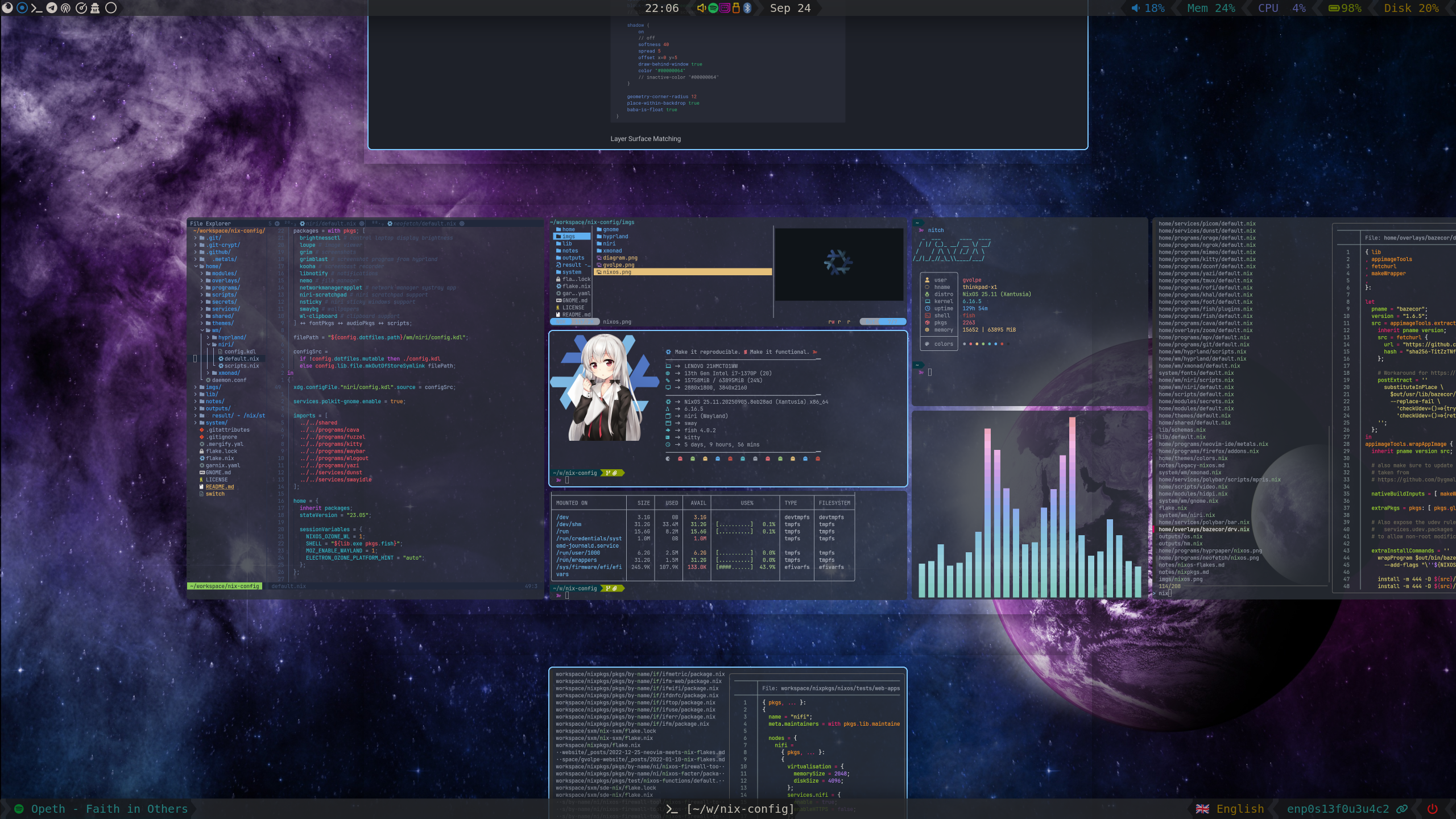Click the podcast icon in top bar

66,8
